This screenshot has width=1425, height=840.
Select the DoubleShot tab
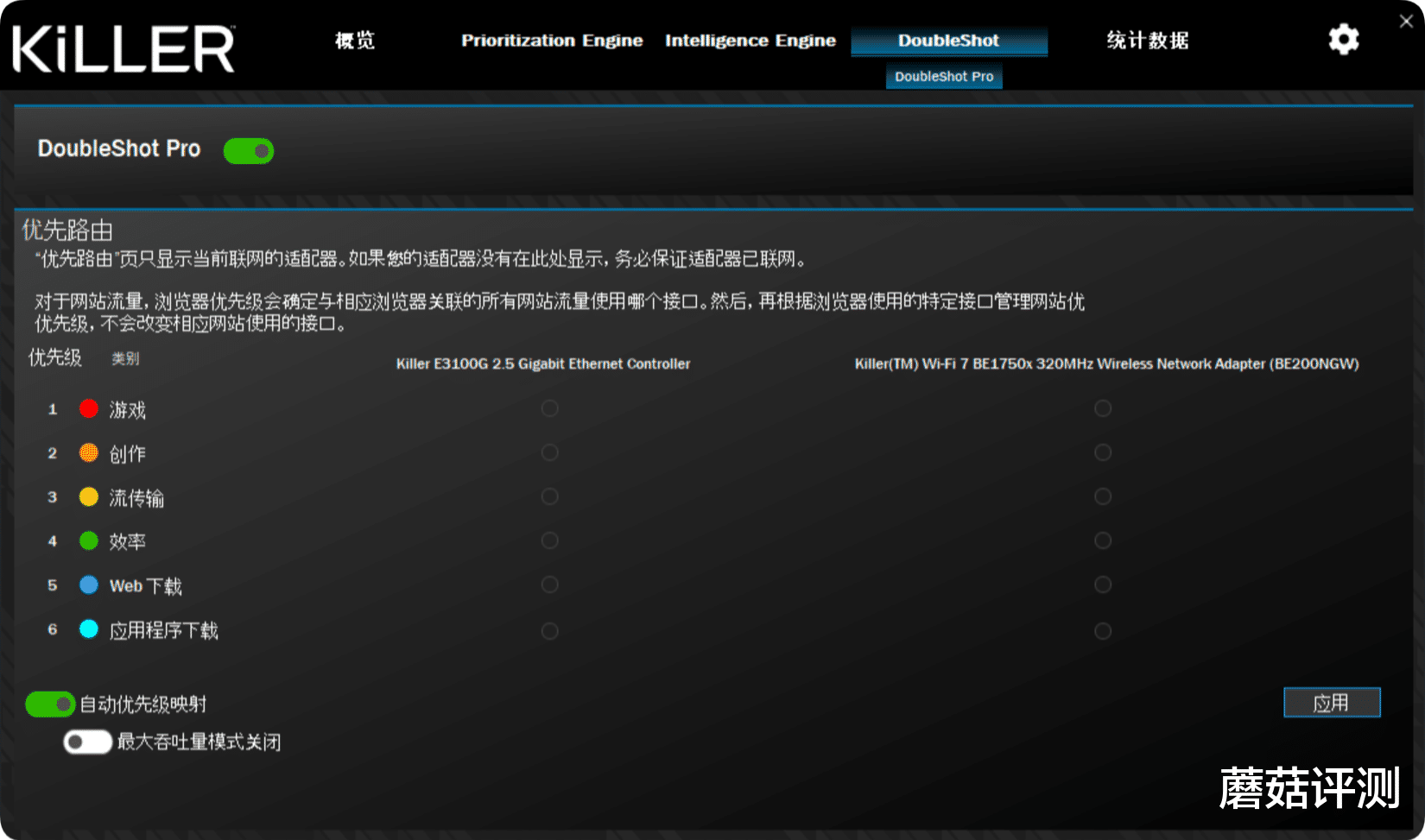[x=949, y=41]
